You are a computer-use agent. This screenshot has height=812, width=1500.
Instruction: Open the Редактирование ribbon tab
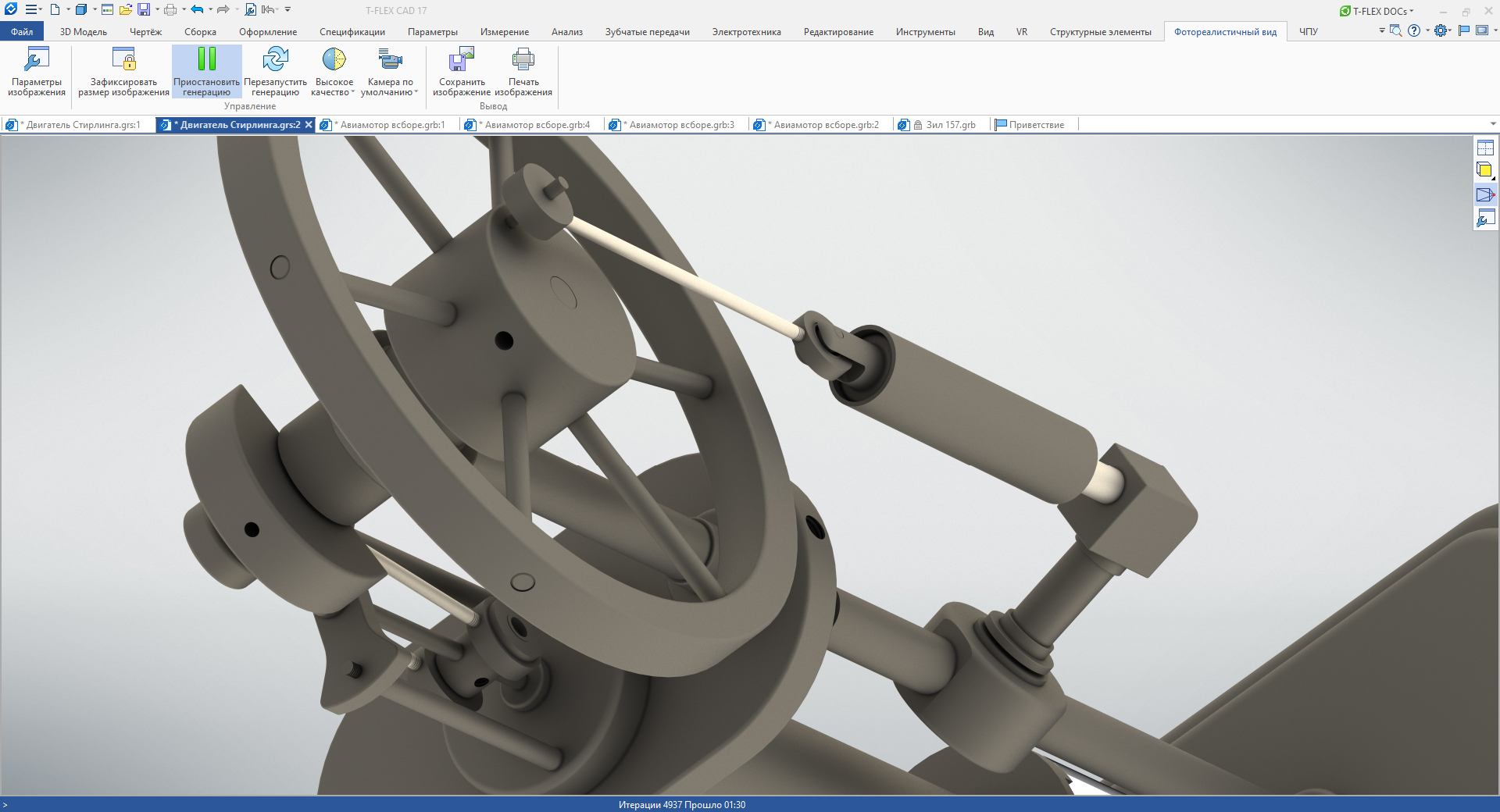tap(839, 31)
